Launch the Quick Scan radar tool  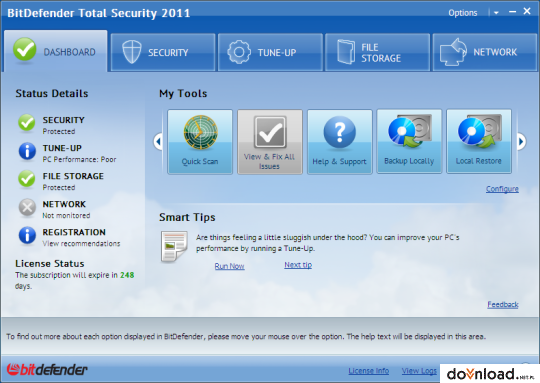coord(200,142)
